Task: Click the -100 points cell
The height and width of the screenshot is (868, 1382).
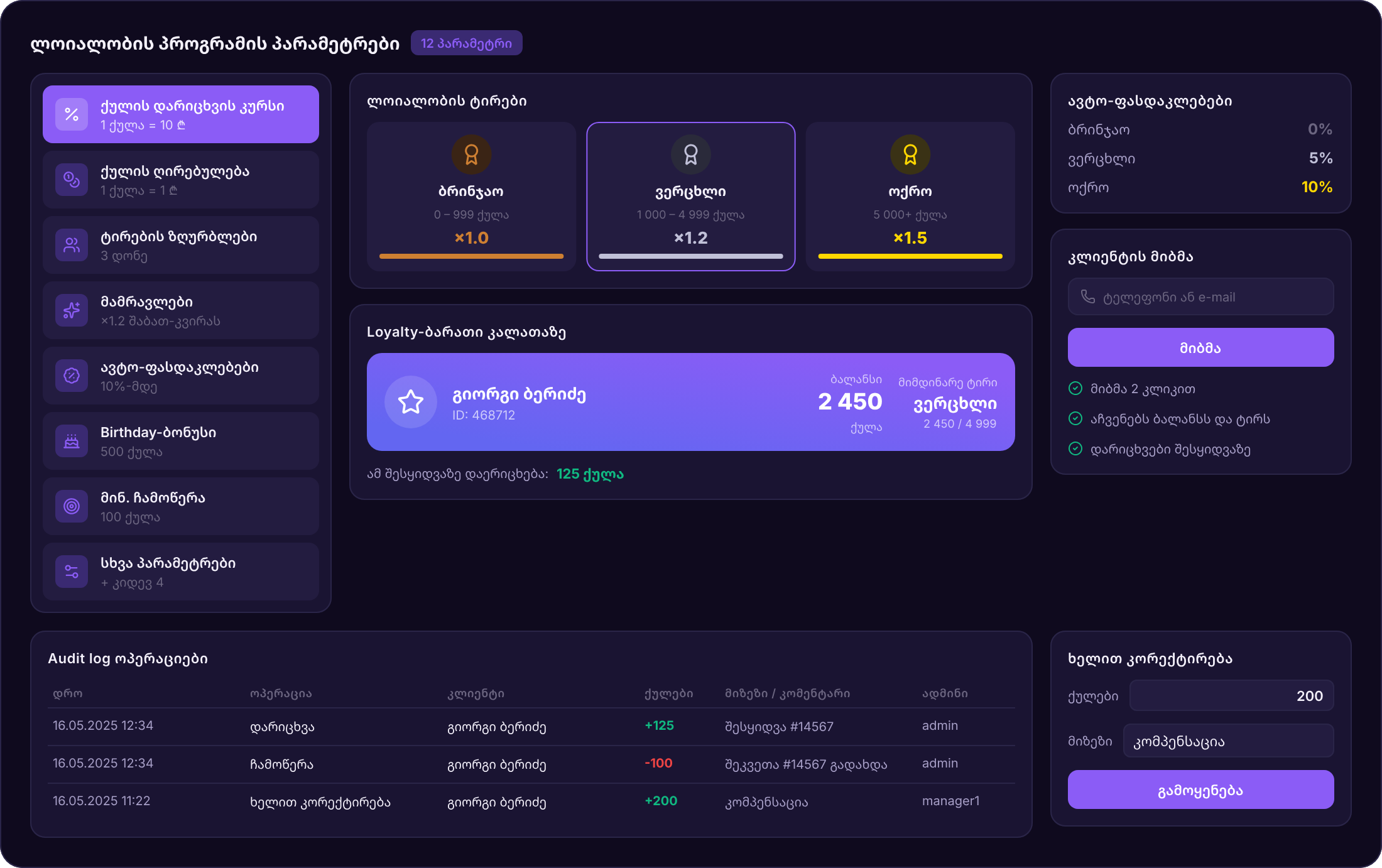Action: (658, 763)
